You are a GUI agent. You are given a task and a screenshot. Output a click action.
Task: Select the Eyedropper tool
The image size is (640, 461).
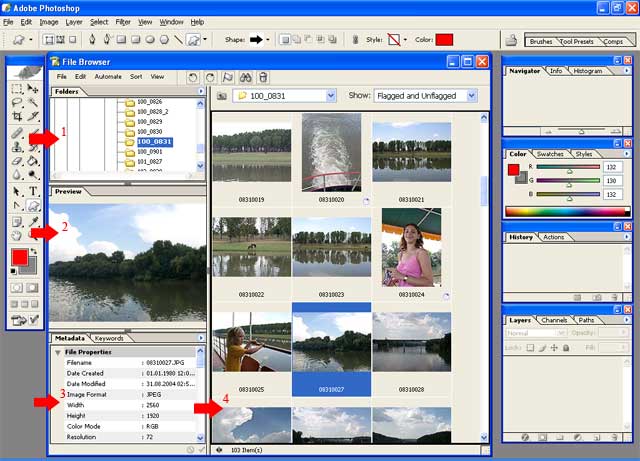pos(33,222)
